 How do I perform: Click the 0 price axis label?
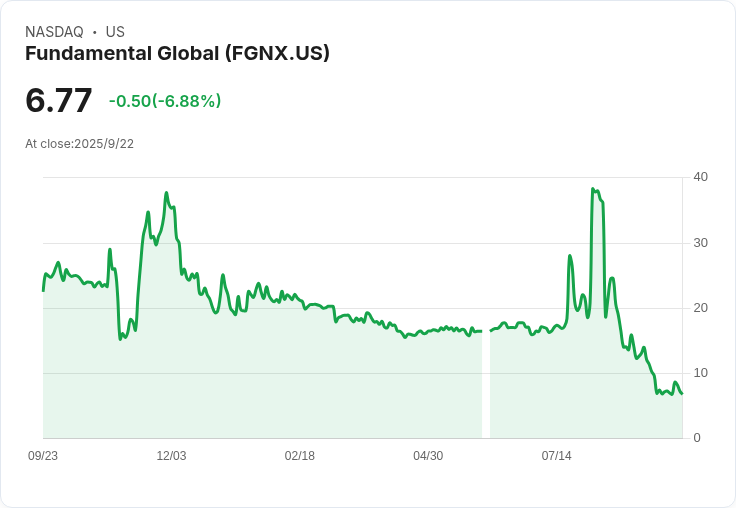pyautogui.click(x=697, y=438)
